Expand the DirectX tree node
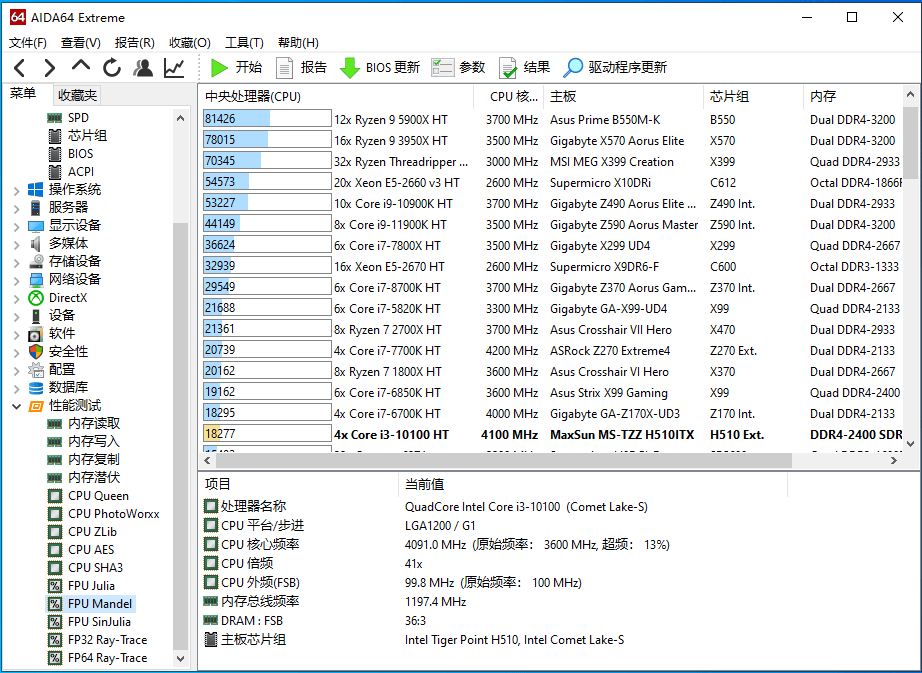 (16, 299)
